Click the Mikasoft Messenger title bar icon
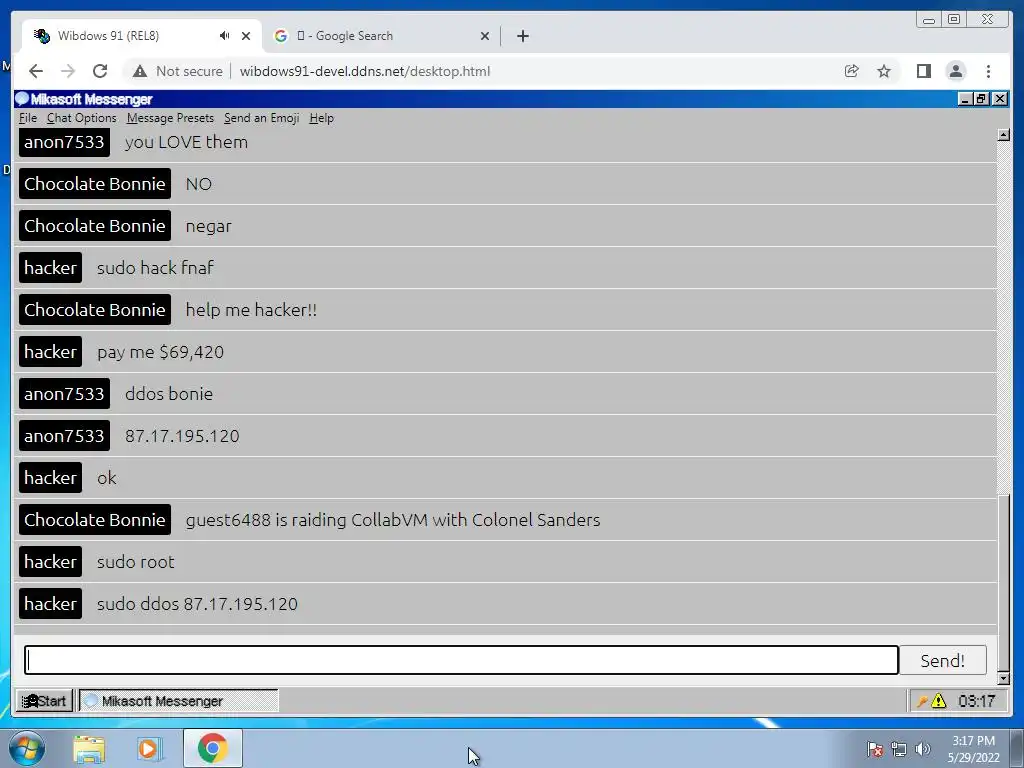The width and height of the screenshot is (1024, 768). [22, 99]
